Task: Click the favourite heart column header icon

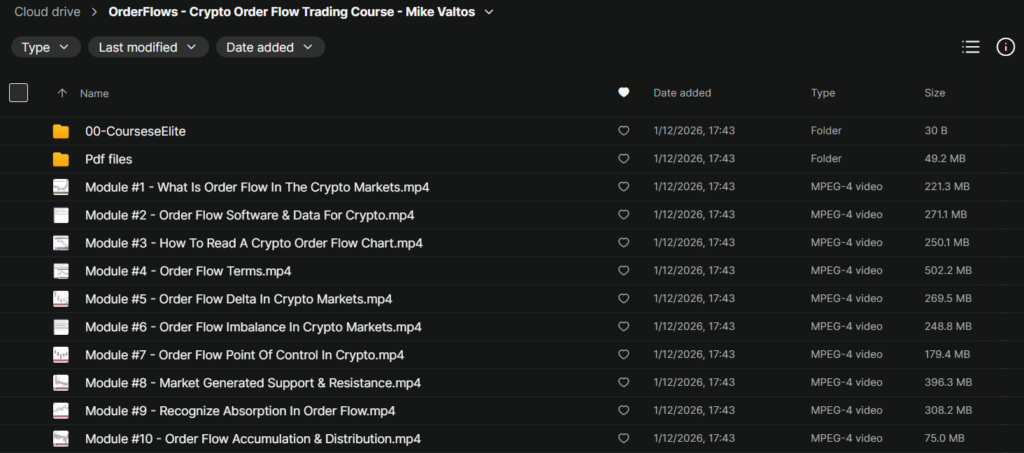Action: [624, 93]
